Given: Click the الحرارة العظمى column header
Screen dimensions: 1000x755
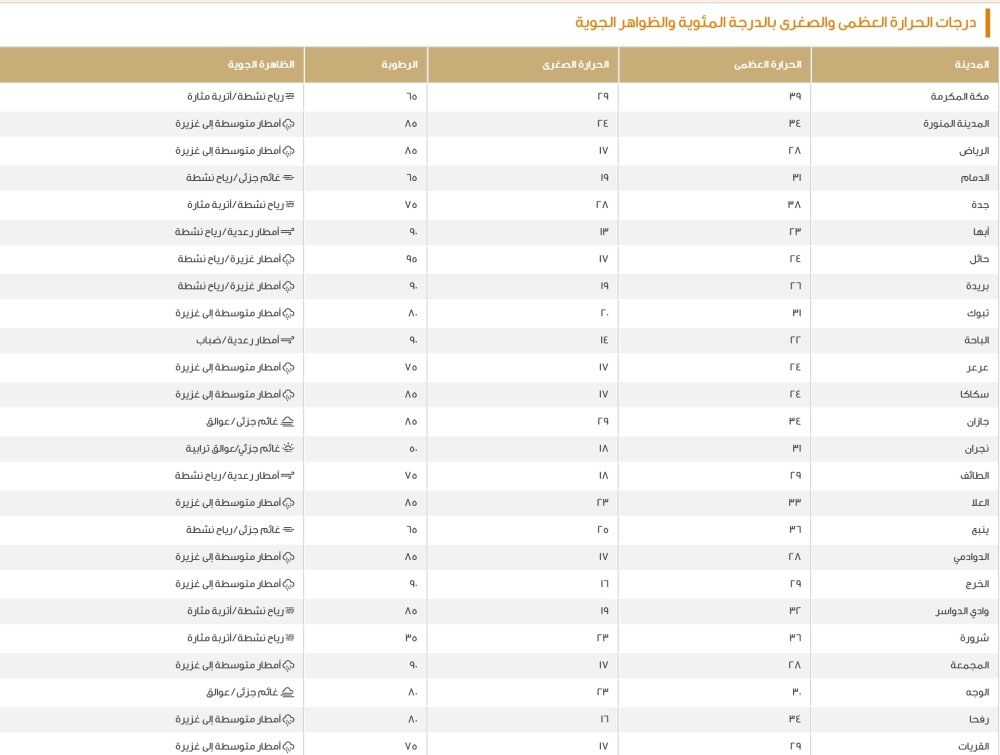Looking at the screenshot, I should coord(780,65).
